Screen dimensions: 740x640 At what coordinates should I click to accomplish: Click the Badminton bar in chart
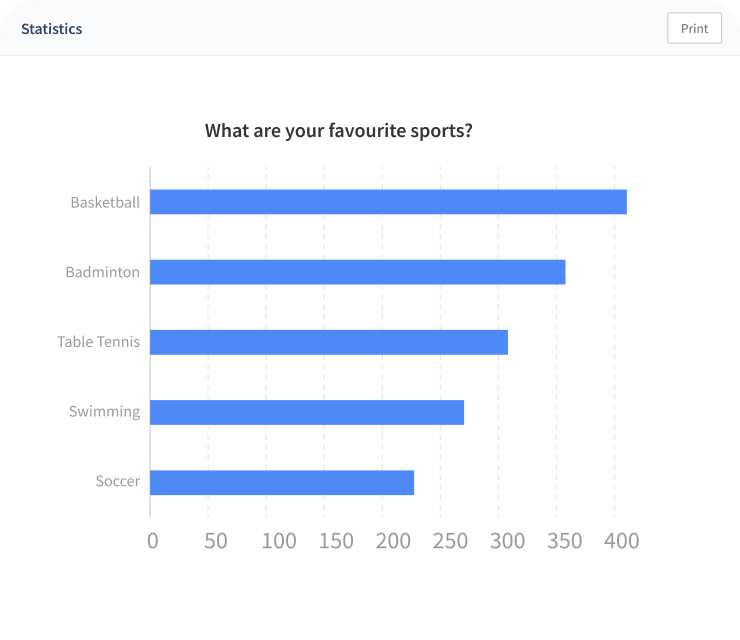[x=358, y=272]
